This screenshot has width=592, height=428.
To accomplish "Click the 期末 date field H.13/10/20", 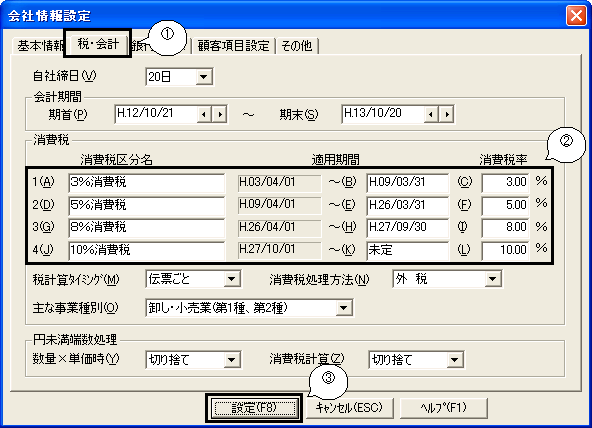I will (x=383, y=114).
